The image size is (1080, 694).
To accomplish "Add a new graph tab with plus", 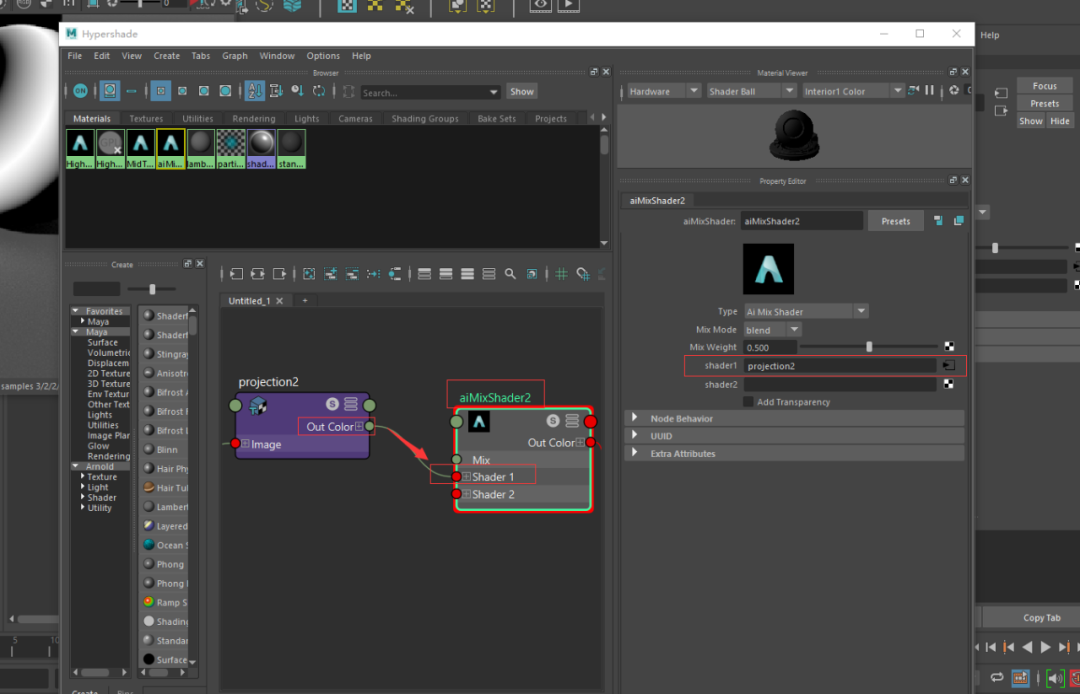I will [304, 301].
